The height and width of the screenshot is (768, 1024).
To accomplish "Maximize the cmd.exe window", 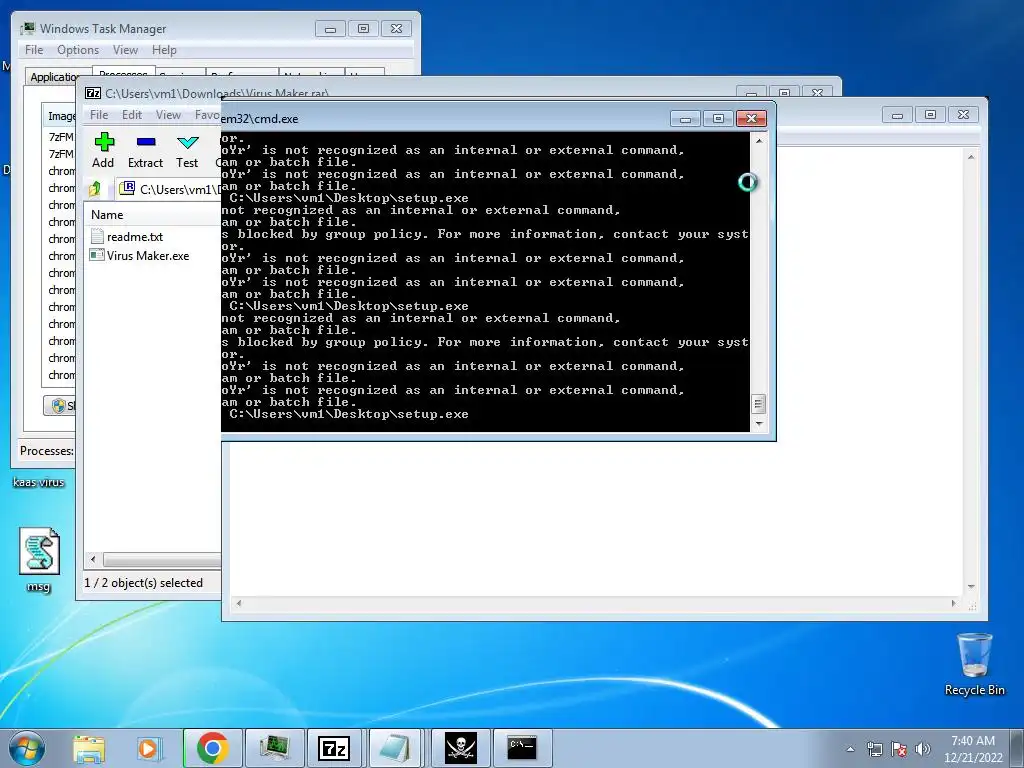I will [x=718, y=118].
